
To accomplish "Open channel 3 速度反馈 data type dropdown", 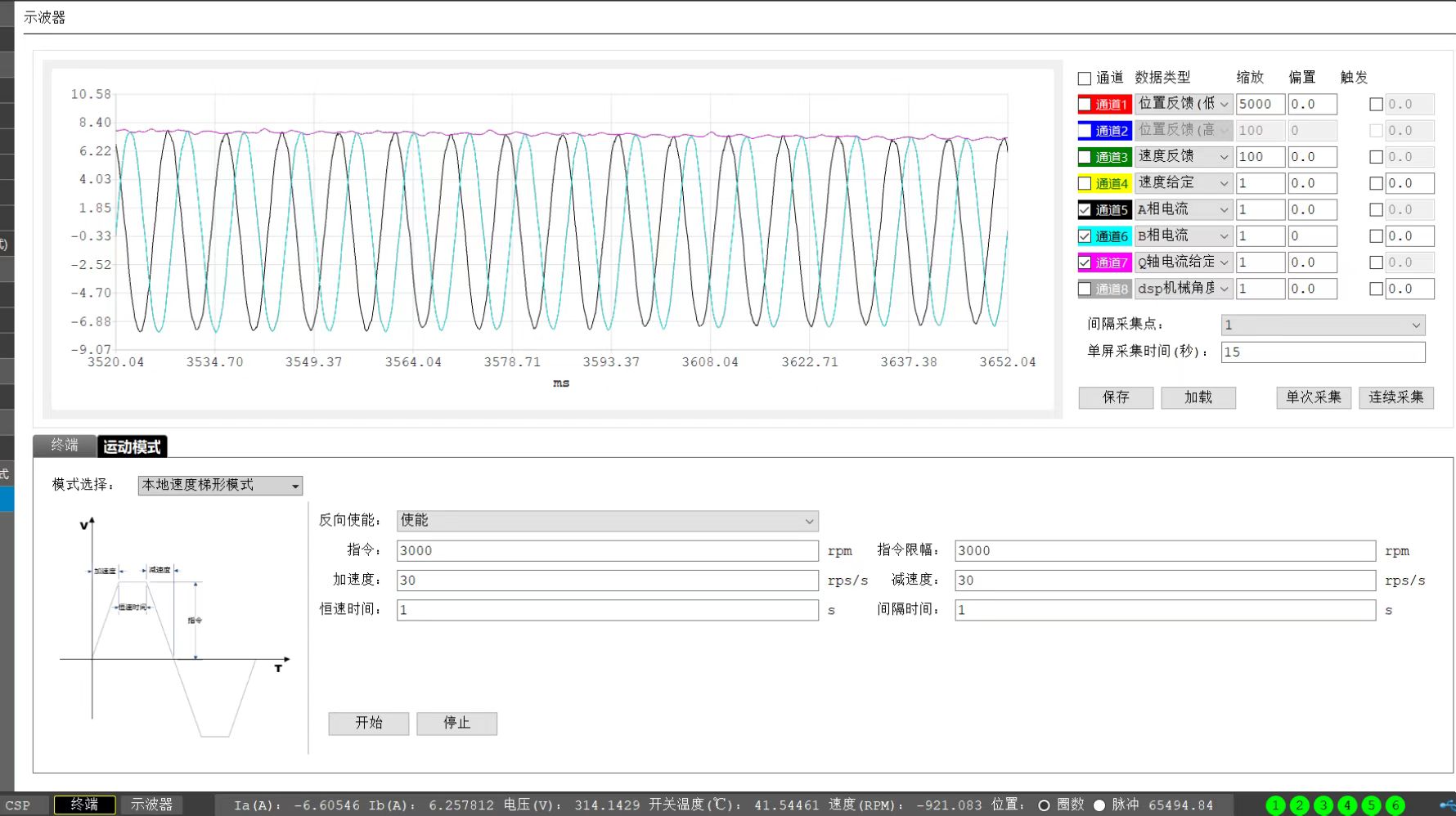I will pyautogui.click(x=1184, y=156).
